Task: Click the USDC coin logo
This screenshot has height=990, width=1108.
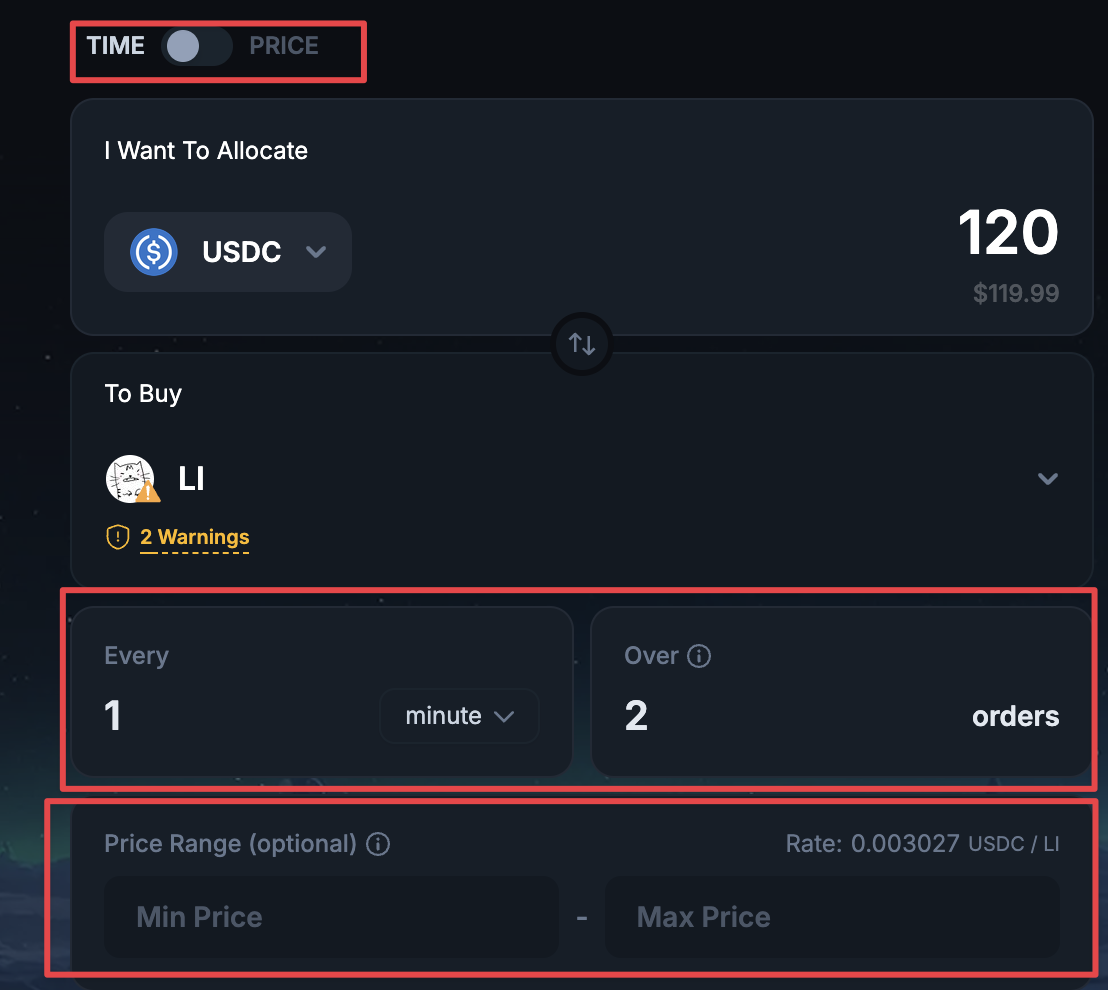Action: tap(153, 252)
